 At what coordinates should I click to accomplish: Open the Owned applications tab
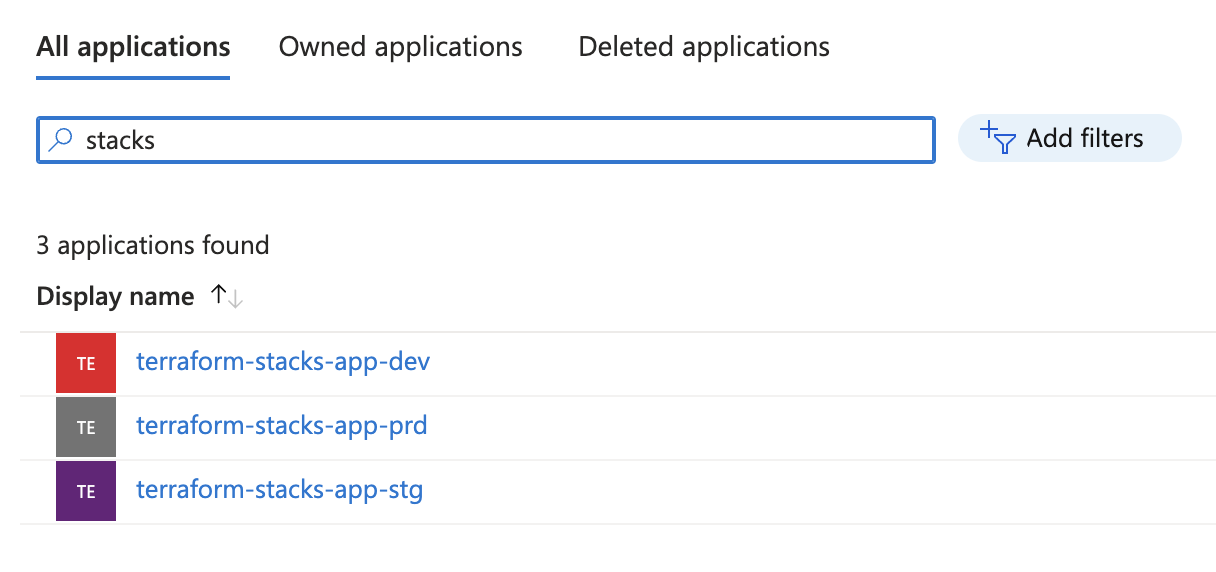(x=400, y=47)
